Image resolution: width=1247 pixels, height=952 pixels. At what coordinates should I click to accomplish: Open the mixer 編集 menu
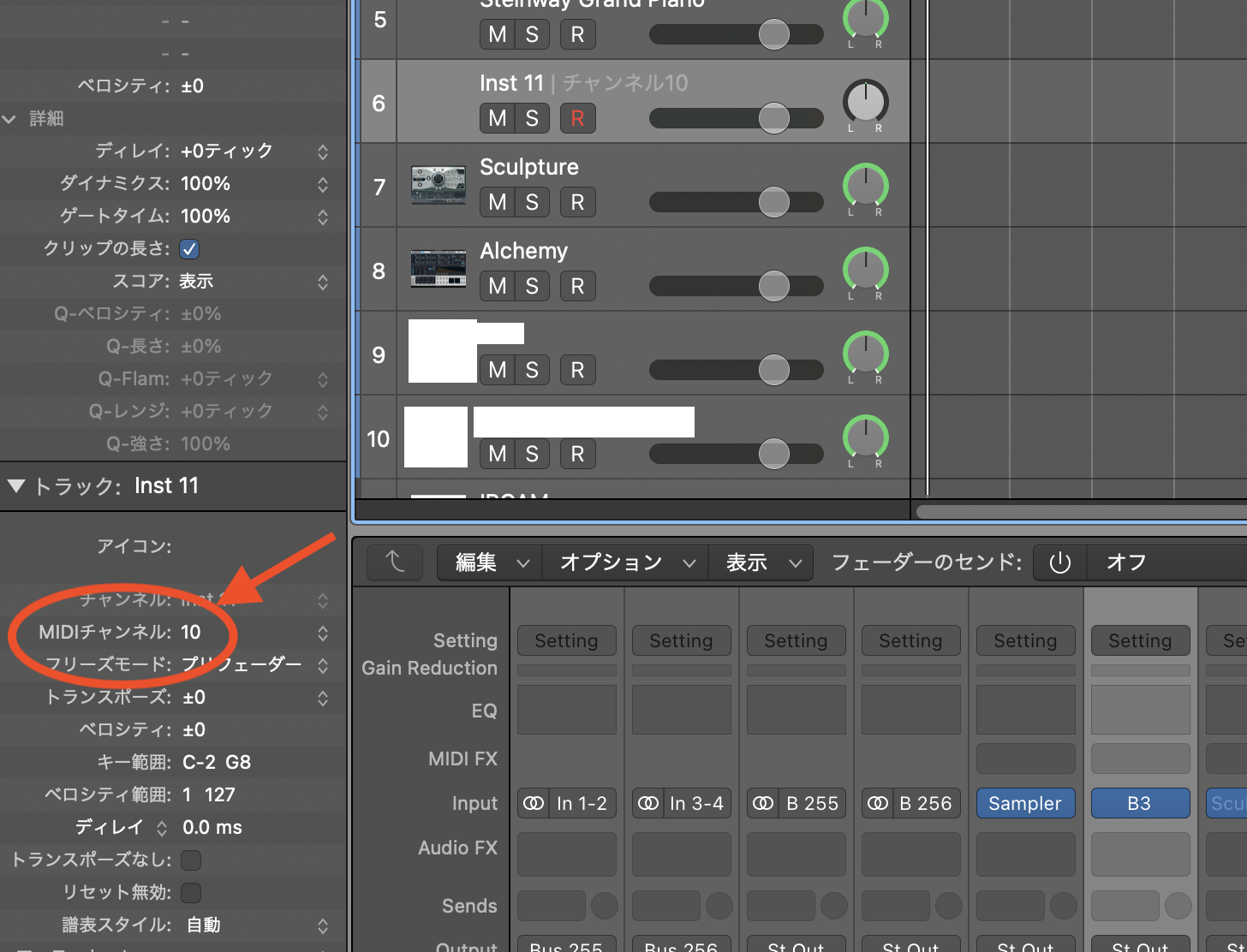click(x=490, y=562)
